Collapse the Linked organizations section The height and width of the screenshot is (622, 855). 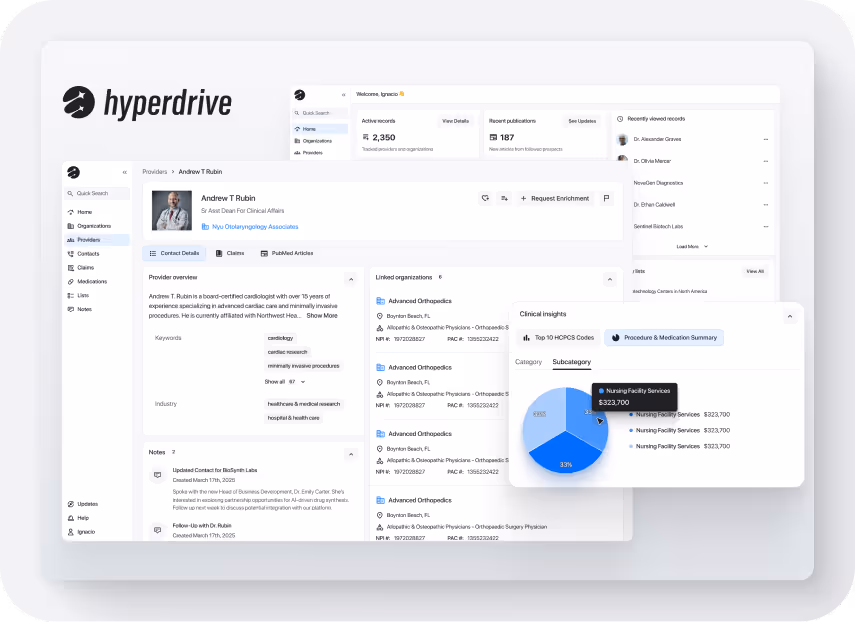[x=610, y=280]
